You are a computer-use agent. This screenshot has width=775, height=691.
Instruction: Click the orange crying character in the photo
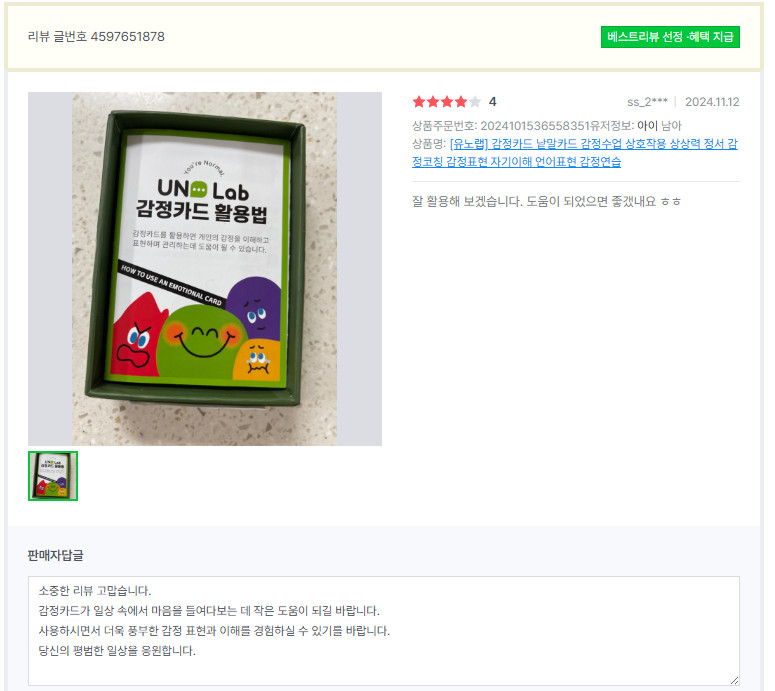(257, 359)
